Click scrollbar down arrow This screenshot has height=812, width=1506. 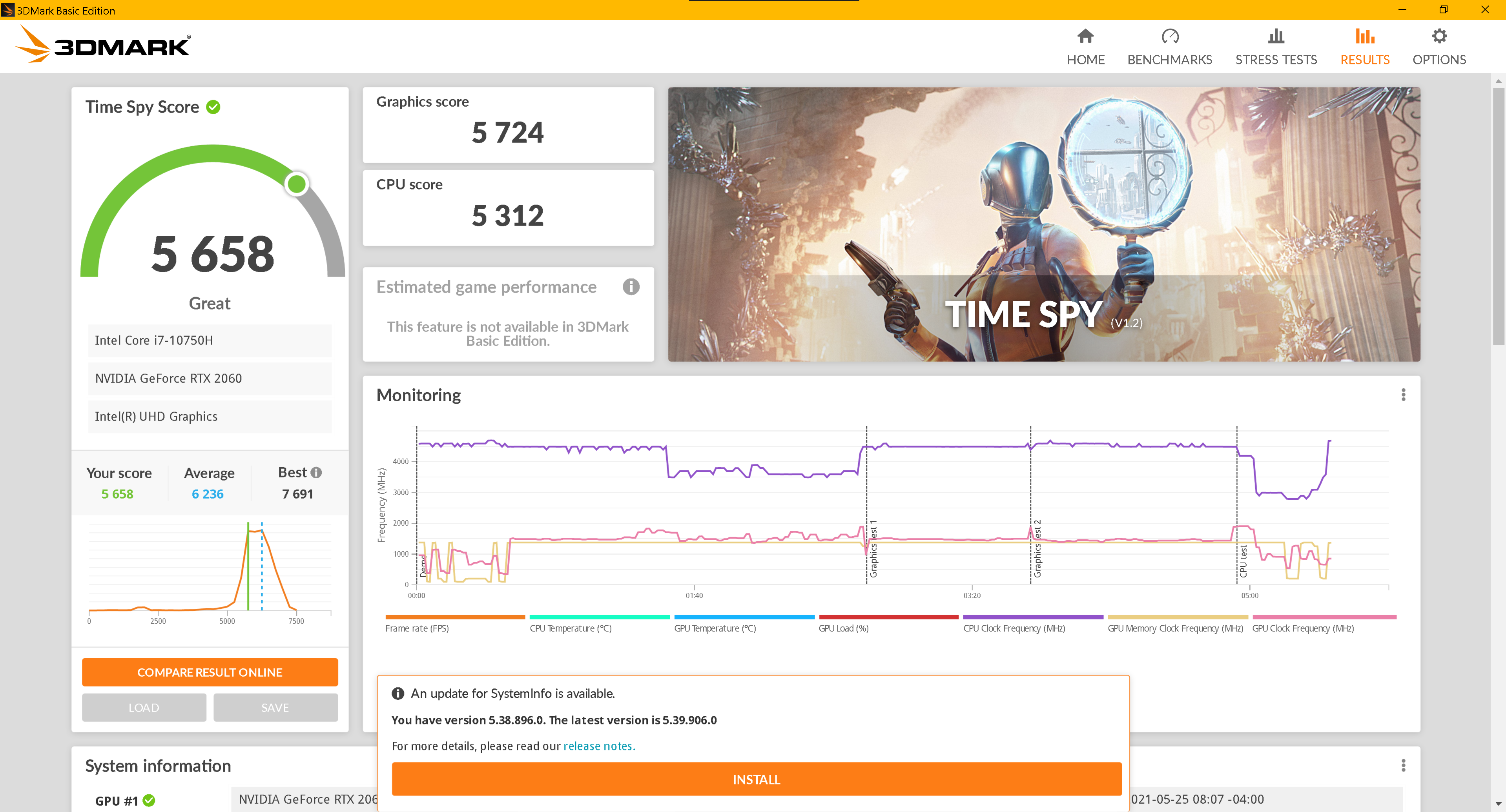1499,805
